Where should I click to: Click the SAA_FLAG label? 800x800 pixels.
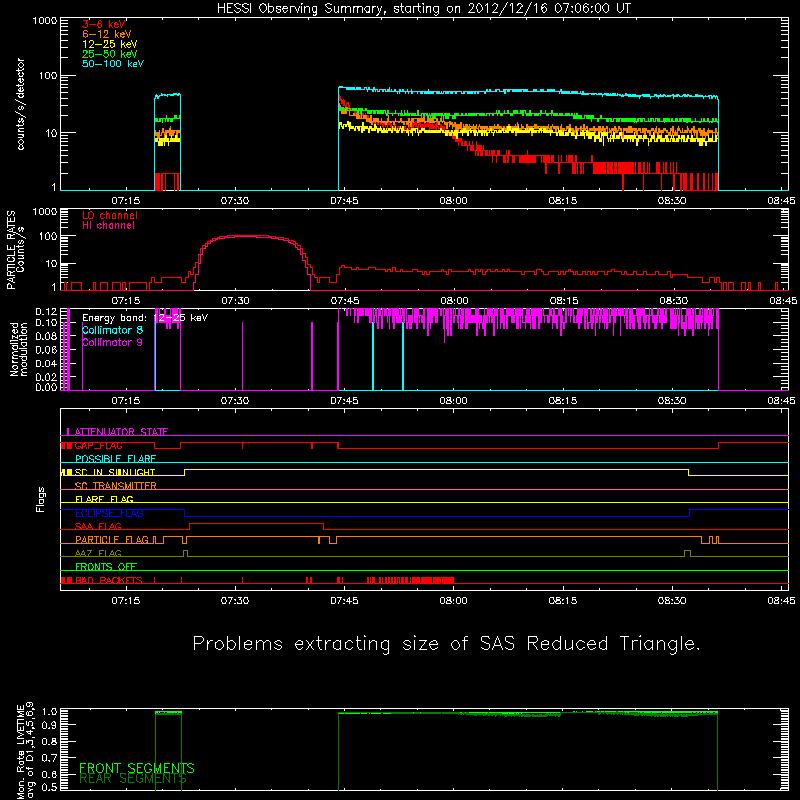(x=98, y=527)
